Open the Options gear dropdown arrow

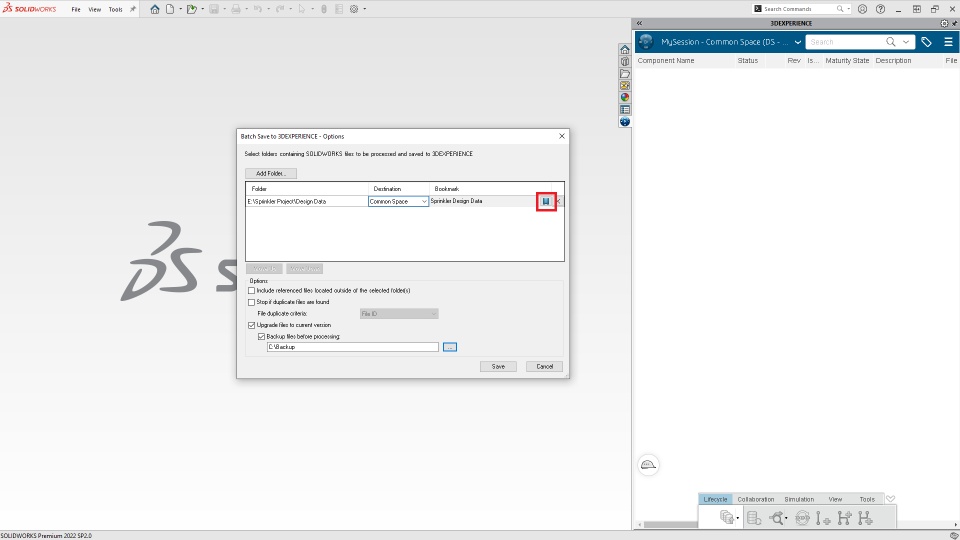coord(364,9)
